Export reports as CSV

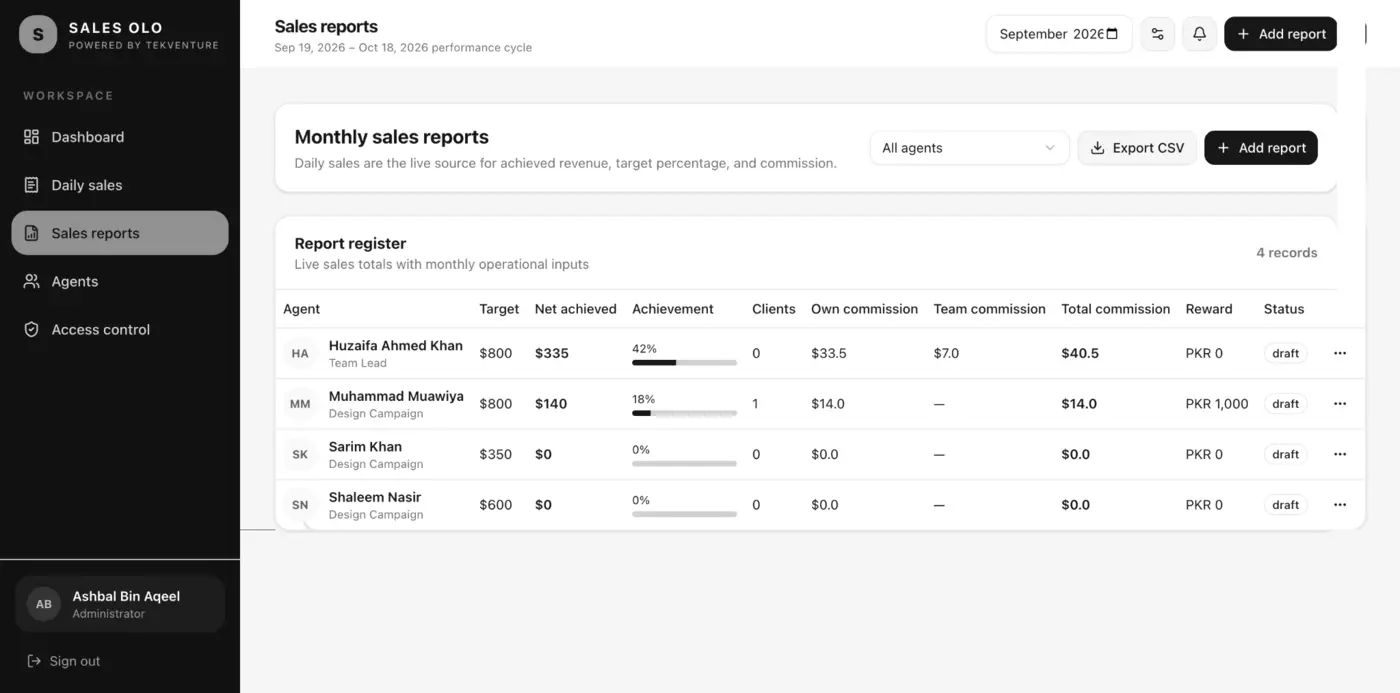(x=1137, y=148)
